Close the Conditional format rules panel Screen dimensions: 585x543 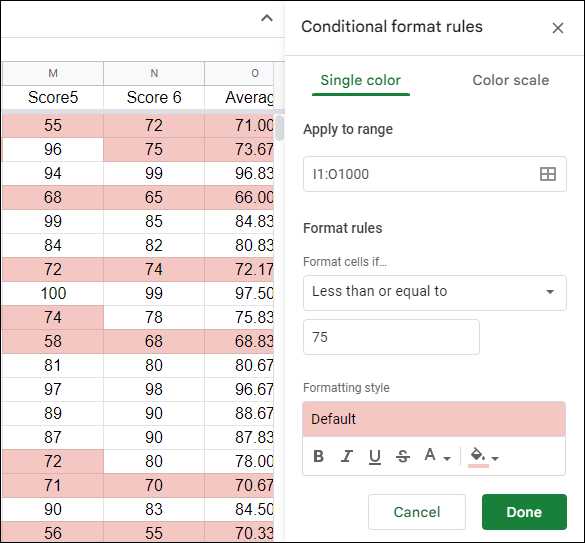pyautogui.click(x=558, y=28)
